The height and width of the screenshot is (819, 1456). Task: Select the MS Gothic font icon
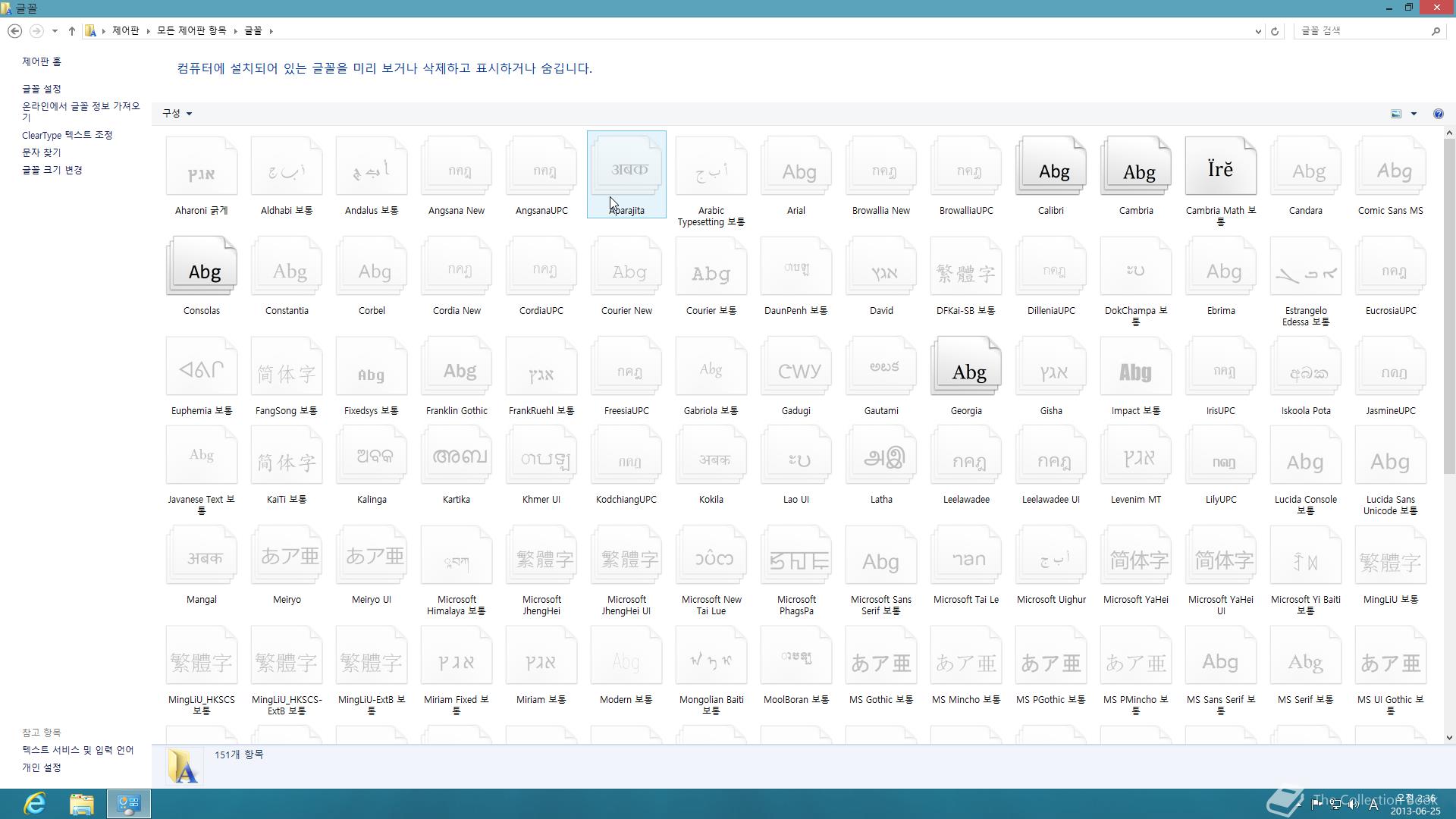coord(880,655)
